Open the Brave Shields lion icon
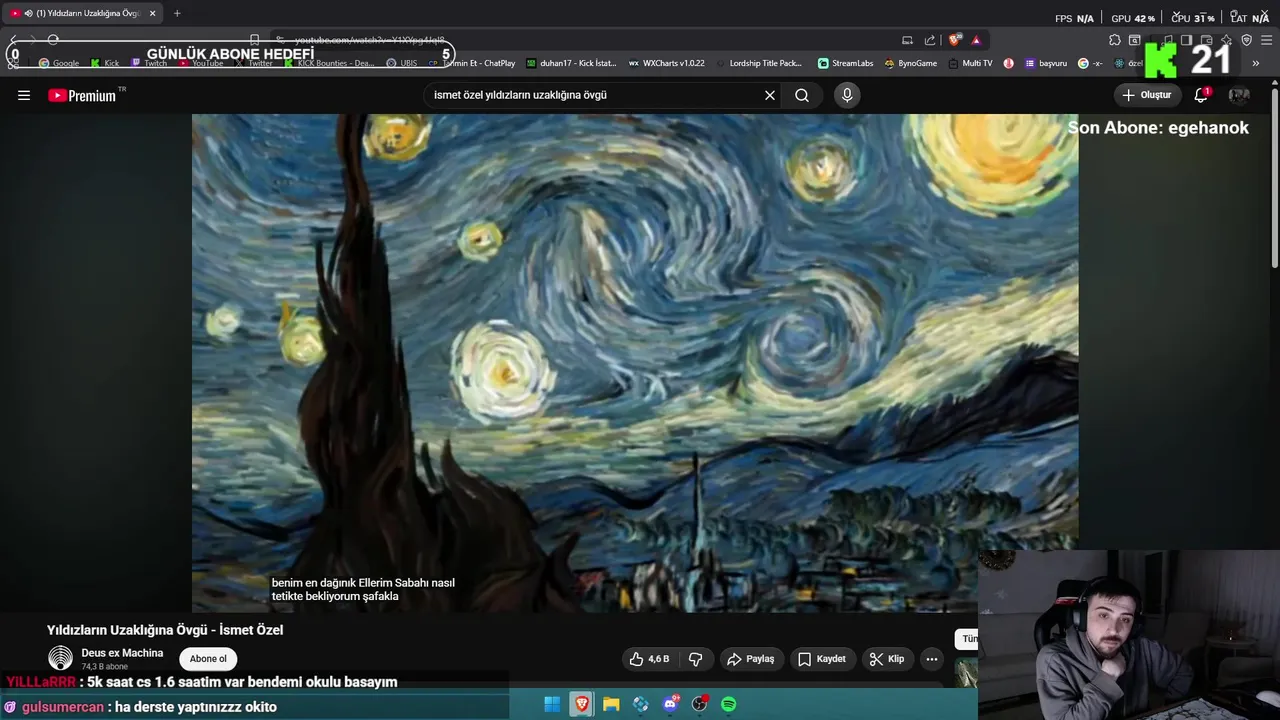Viewport: 1280px width, 720px height. pyautogui.click(x=955, y=40)
